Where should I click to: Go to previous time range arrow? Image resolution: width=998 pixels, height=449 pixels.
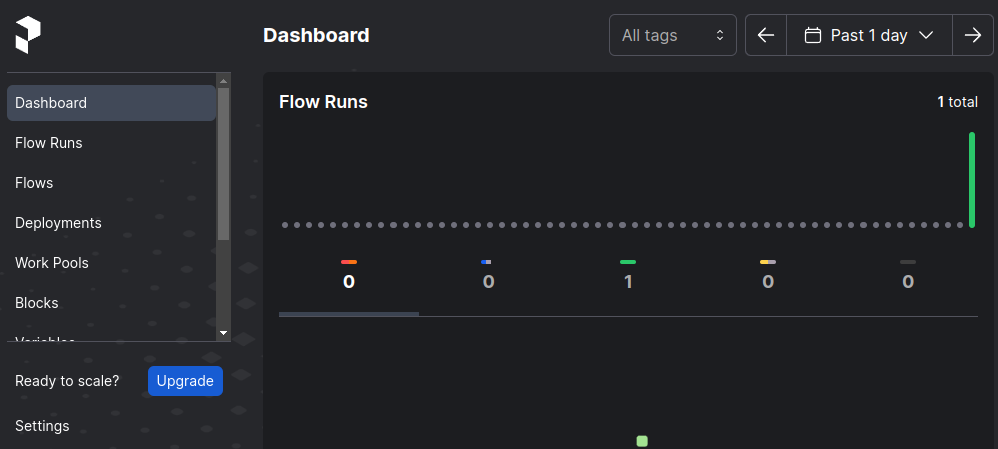click(766, 35)
